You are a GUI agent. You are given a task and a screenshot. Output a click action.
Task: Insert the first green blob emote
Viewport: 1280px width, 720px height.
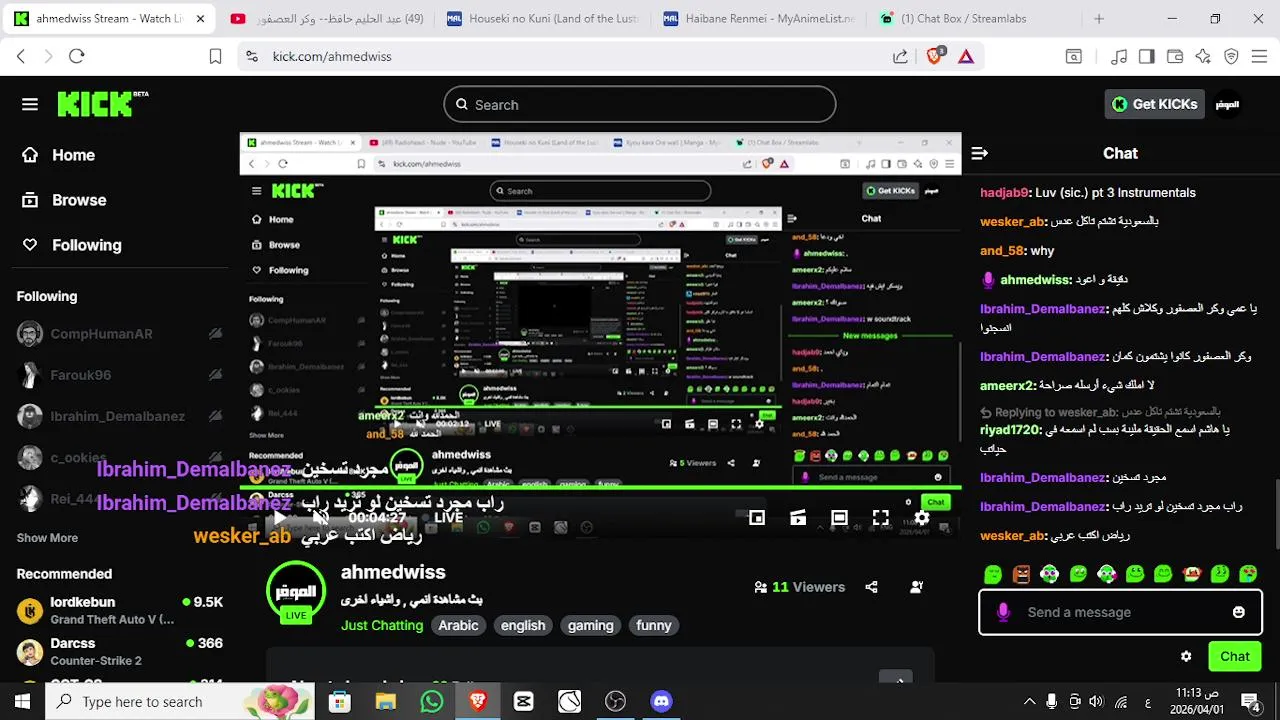point(992,574)
